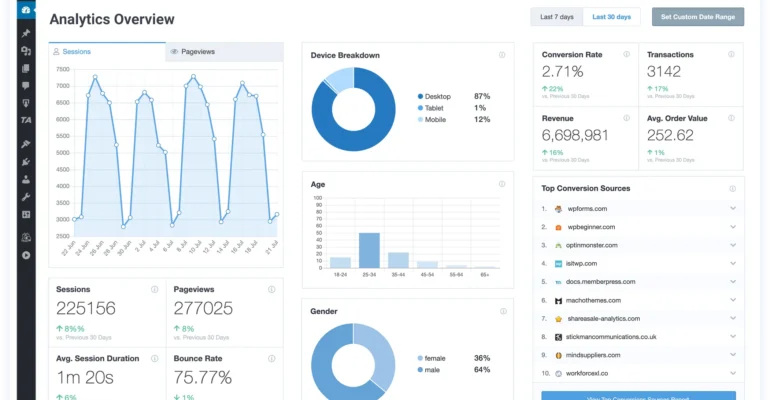Expand the workforcexl.co row chevron
The width and height of the screenshot is (770, 400).
(733, 373)
